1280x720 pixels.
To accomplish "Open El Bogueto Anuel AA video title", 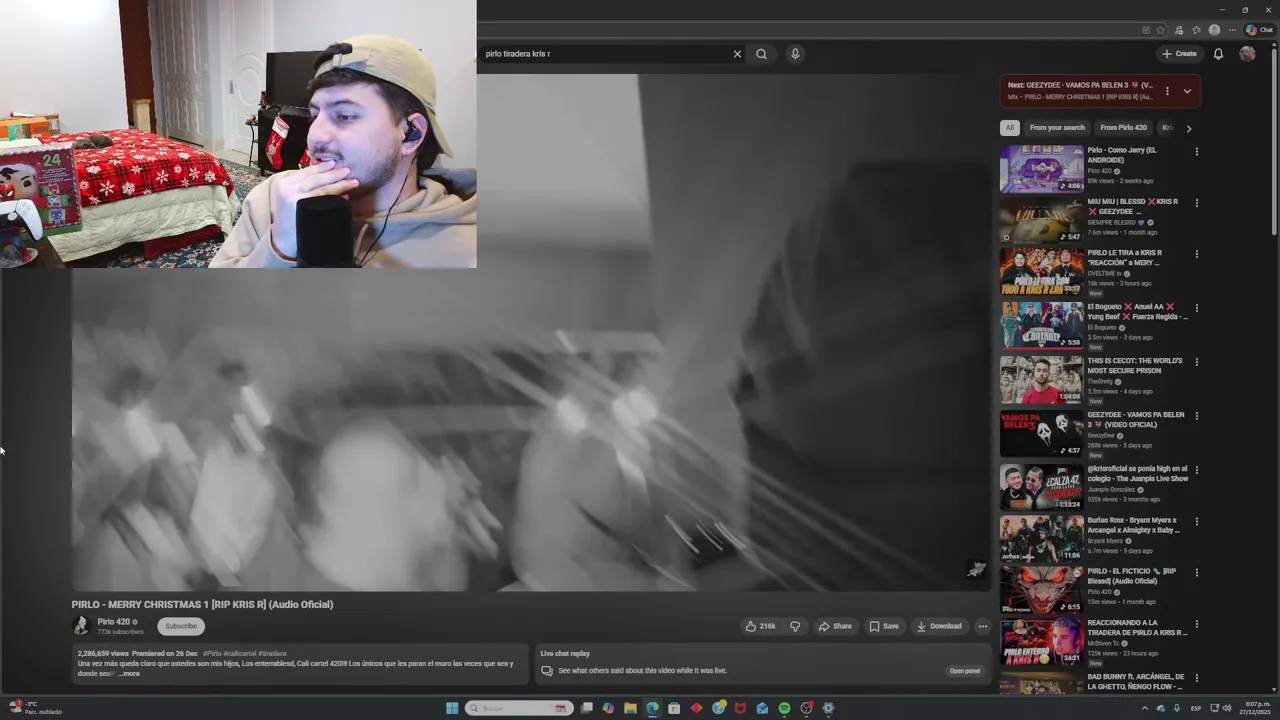I will (1137, 312).
